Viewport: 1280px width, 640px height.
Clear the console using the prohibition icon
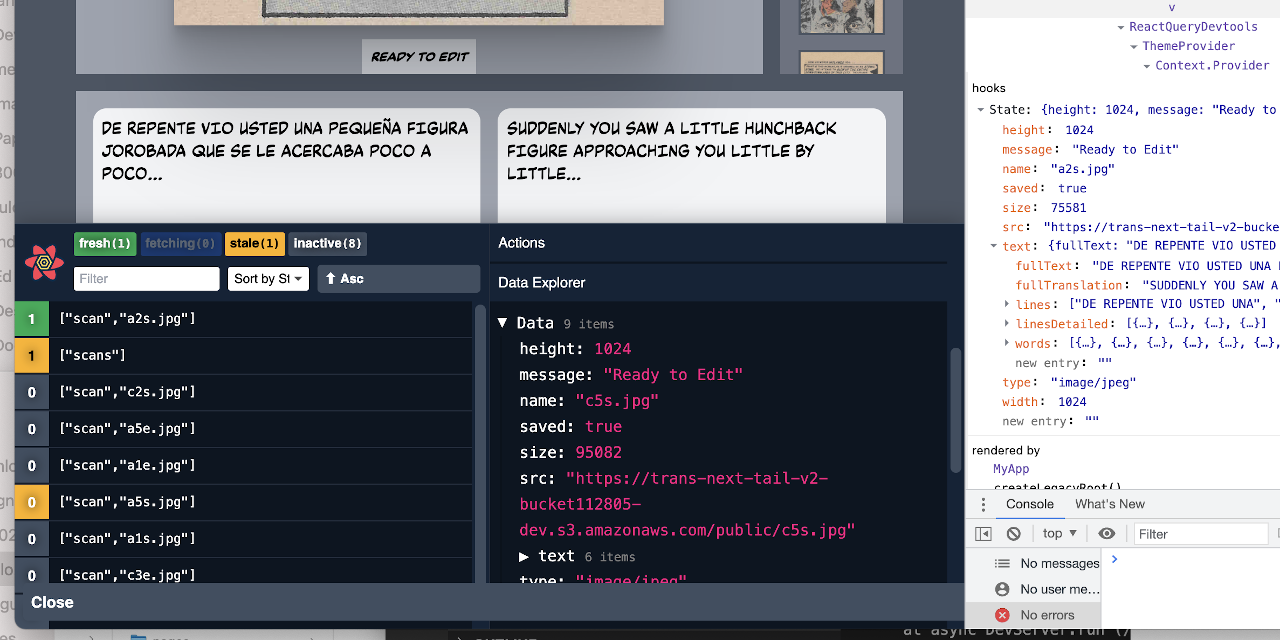[1014, 533]
